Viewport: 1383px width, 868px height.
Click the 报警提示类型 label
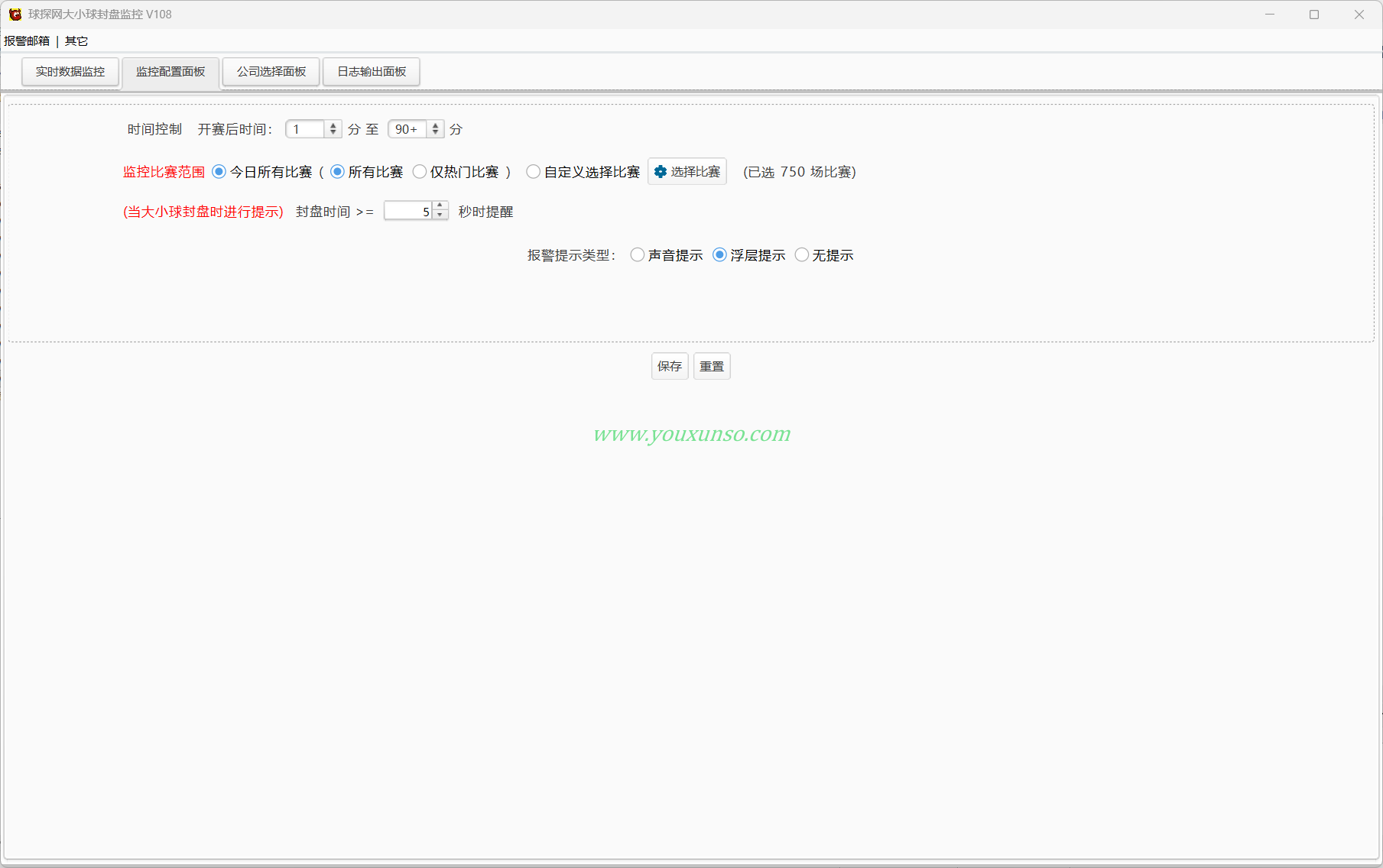(571, 255)
